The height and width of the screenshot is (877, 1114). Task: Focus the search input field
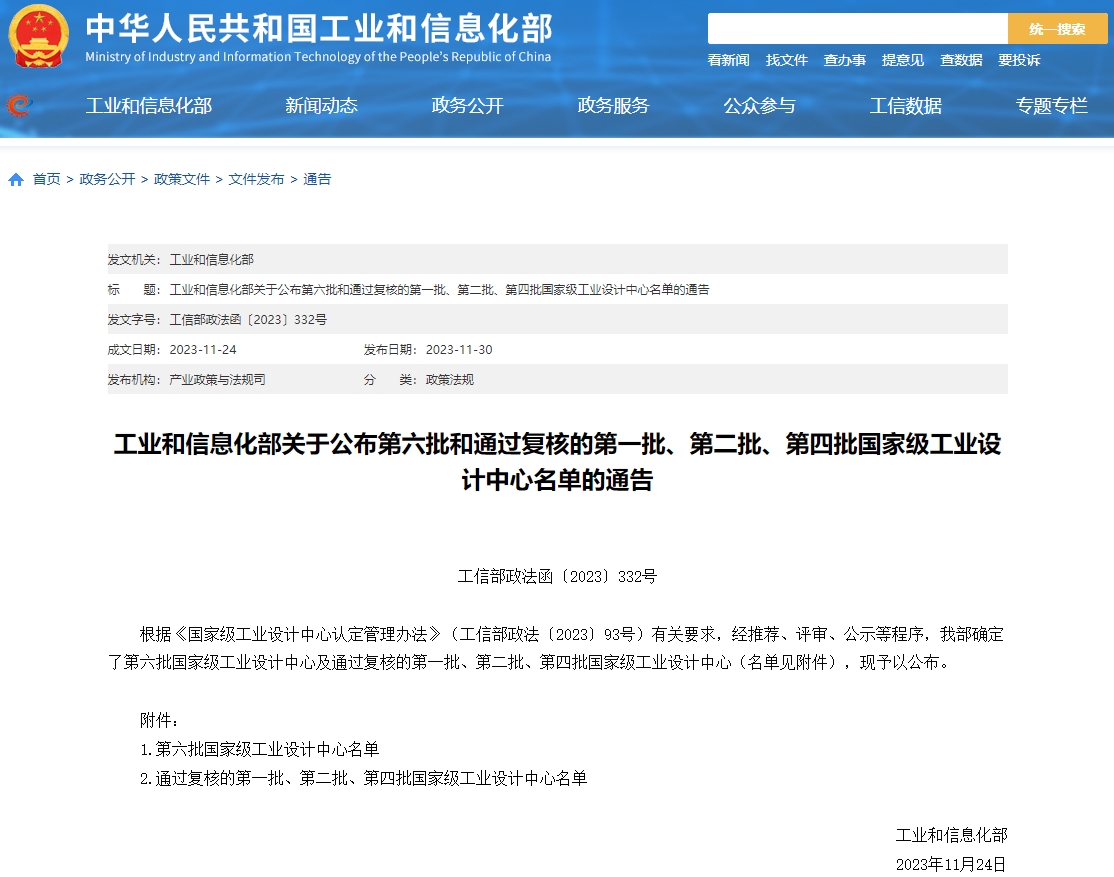pos(858,29)
